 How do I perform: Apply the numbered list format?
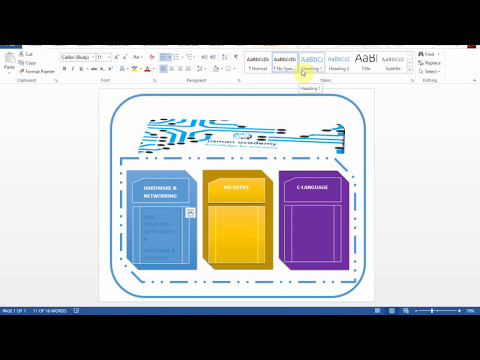pyautogui.click(x=177, y=57)
